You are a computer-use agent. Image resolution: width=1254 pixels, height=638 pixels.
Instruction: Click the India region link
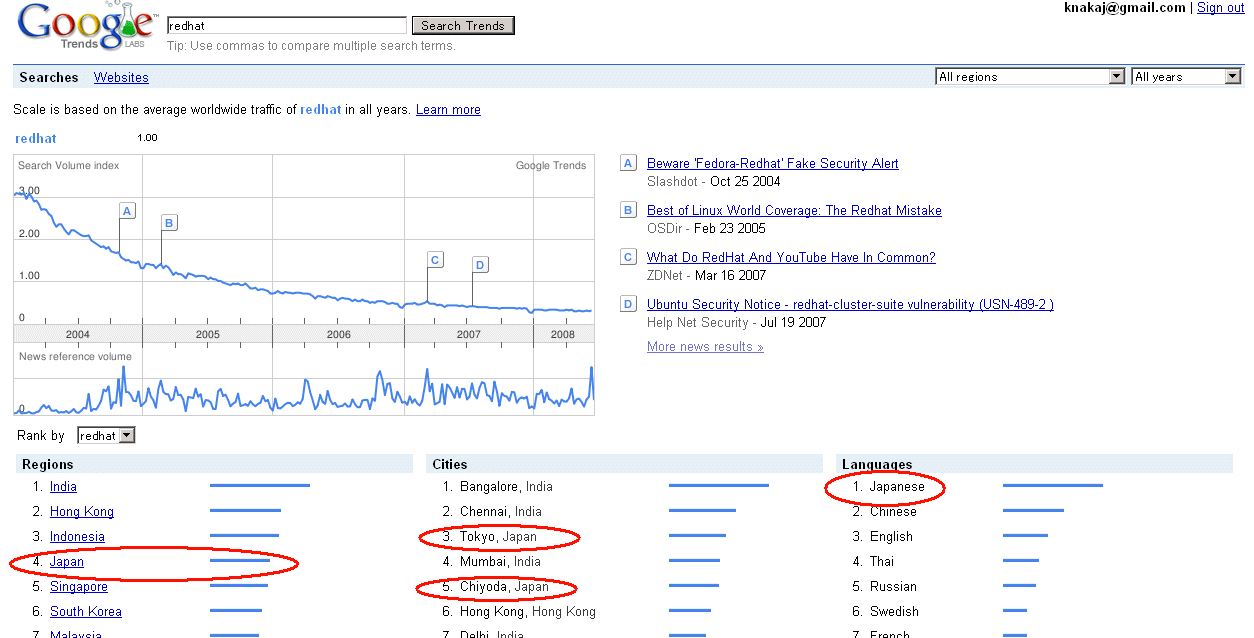pos(63,486)
